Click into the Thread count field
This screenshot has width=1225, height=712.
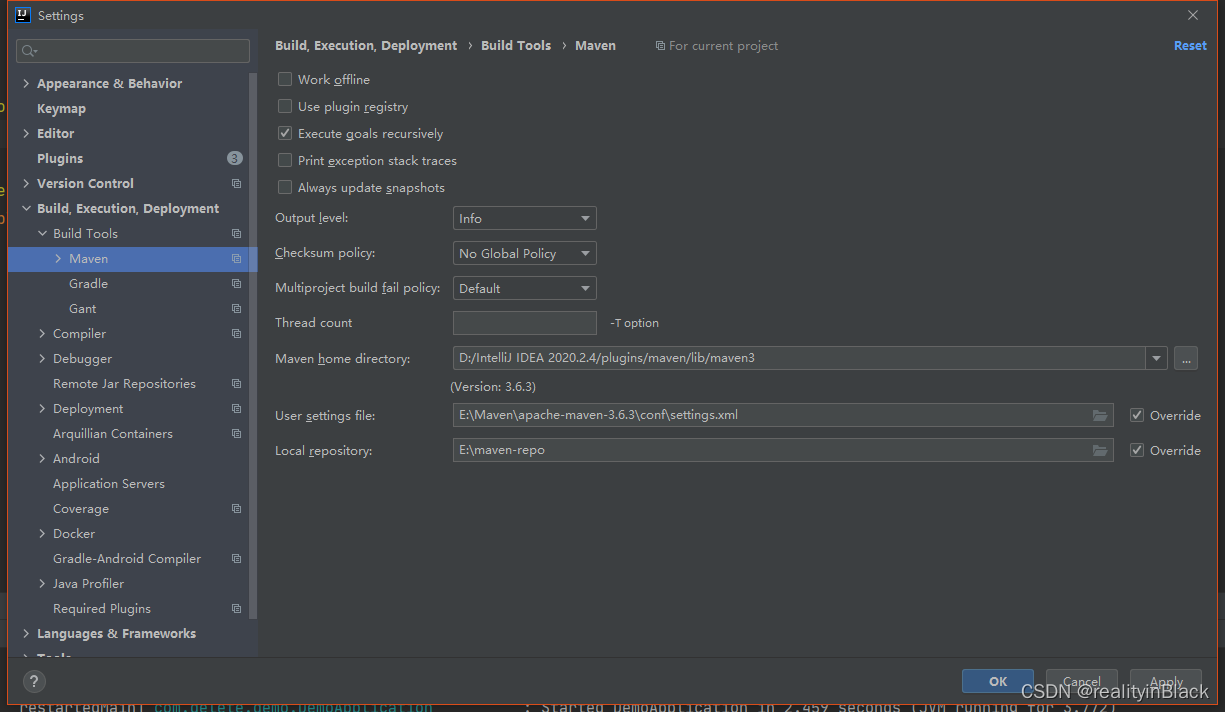[x=525, y=323]
